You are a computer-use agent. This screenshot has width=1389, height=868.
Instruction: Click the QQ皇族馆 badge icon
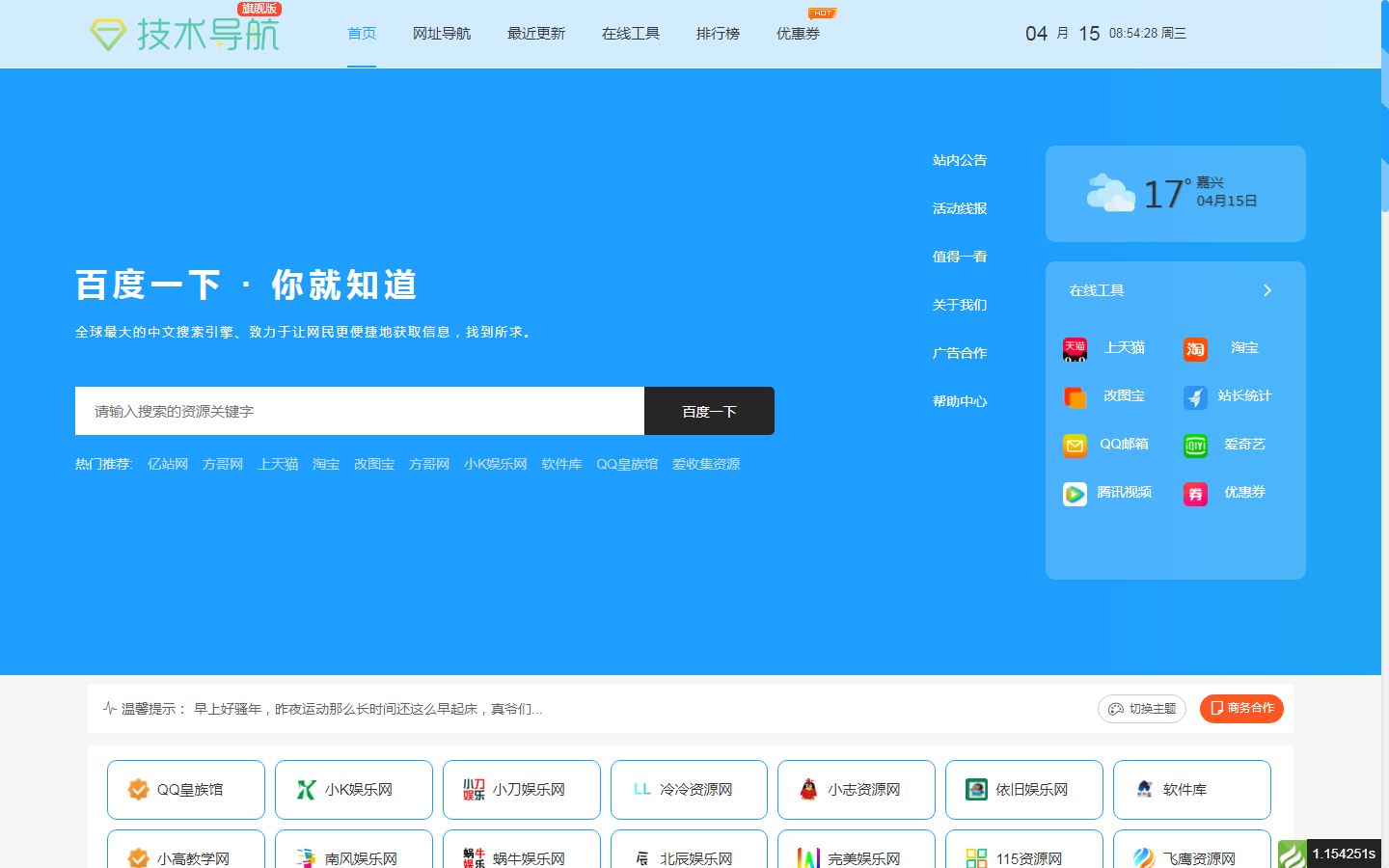coord(138,790)
